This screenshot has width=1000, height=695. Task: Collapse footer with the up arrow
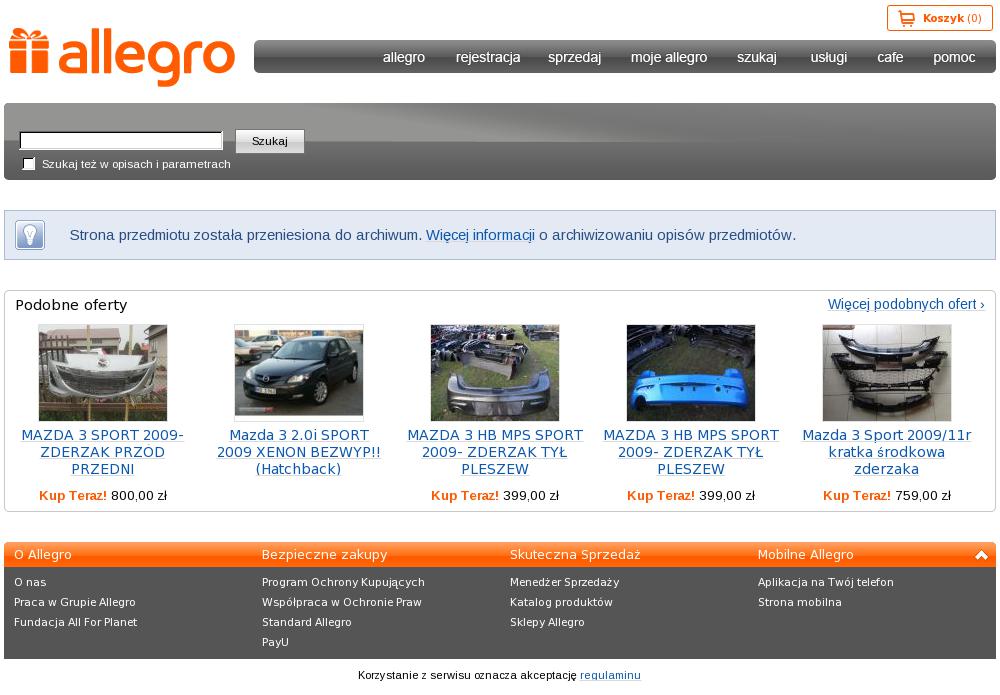click(x=982, y=555)
